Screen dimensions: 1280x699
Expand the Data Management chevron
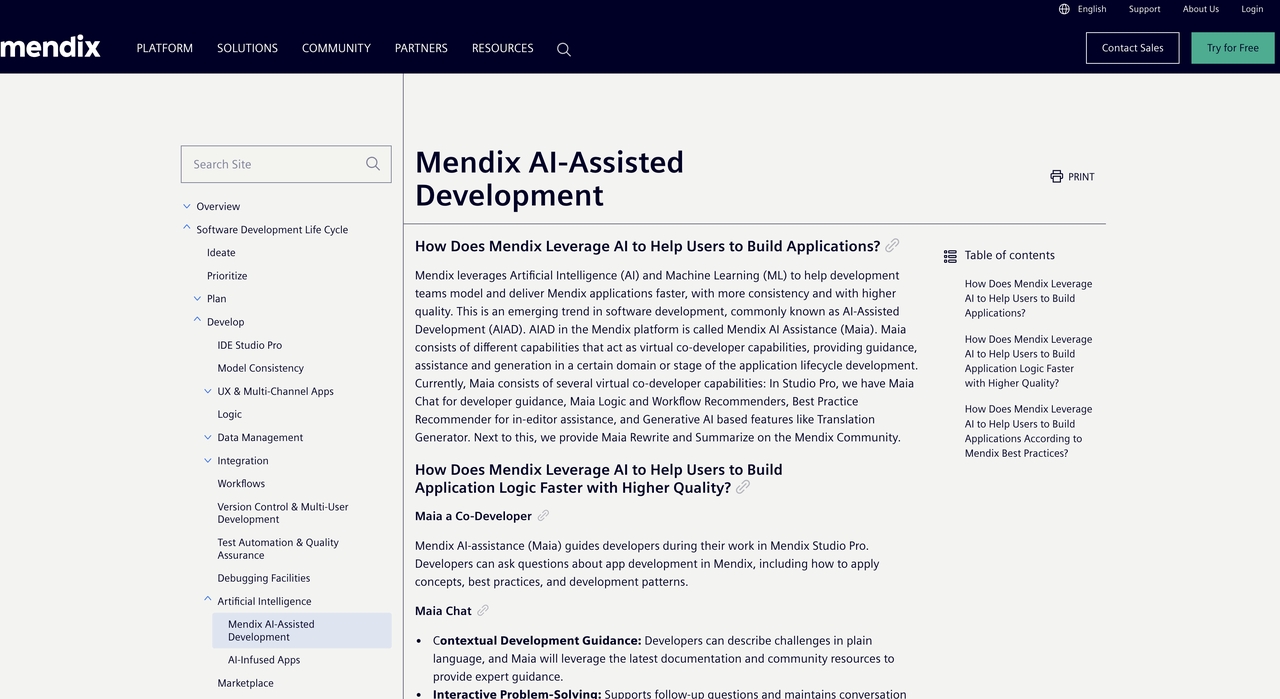pyautogui.click(x=208, y=437)
